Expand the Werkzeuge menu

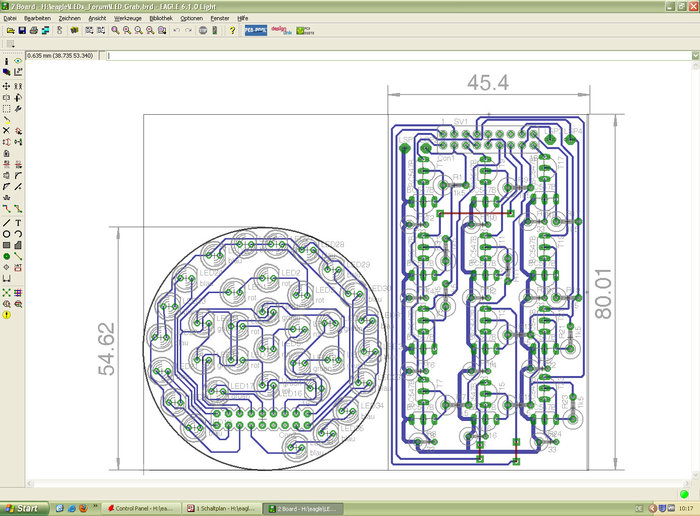(x=126, y=18)
